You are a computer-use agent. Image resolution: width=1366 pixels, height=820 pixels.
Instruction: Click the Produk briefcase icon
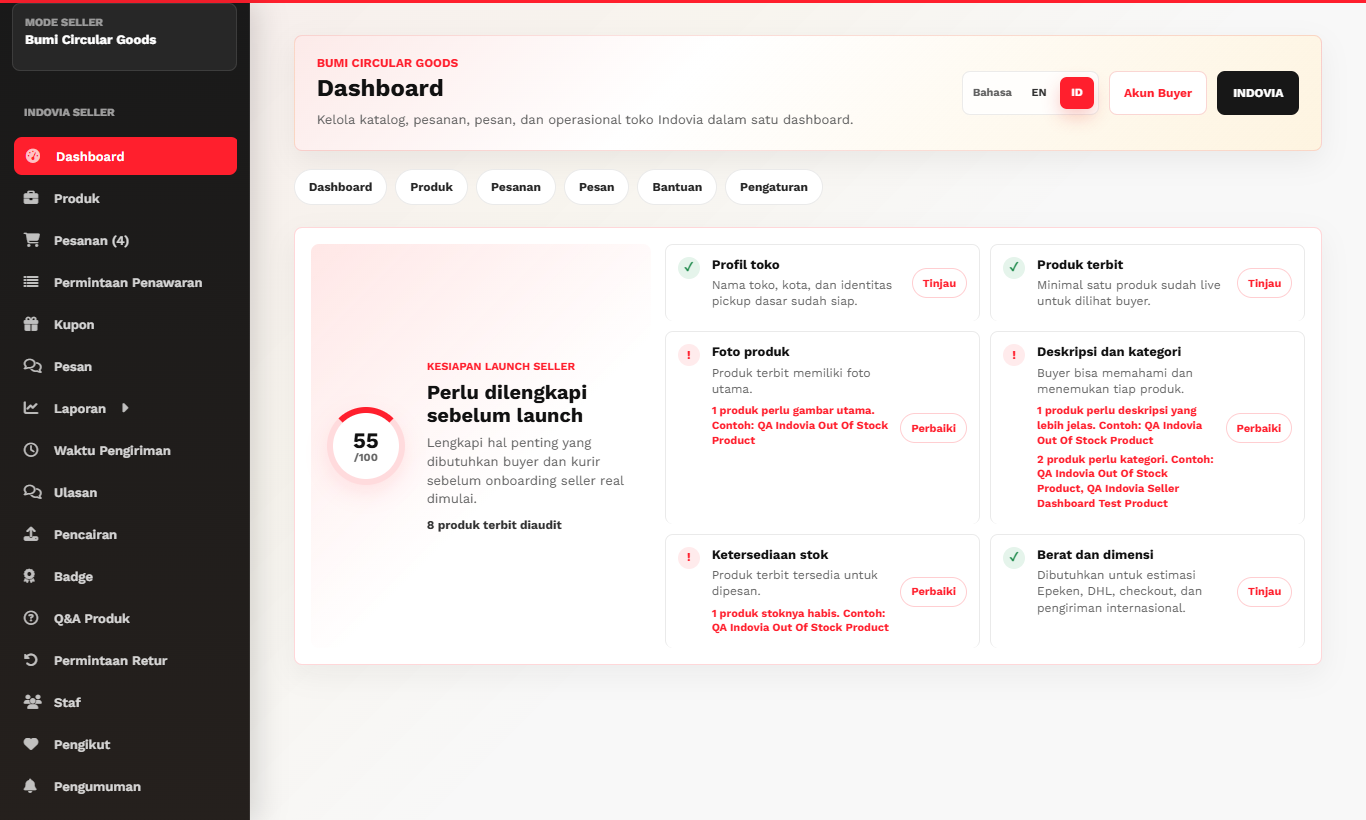click(x=32, y=198)
